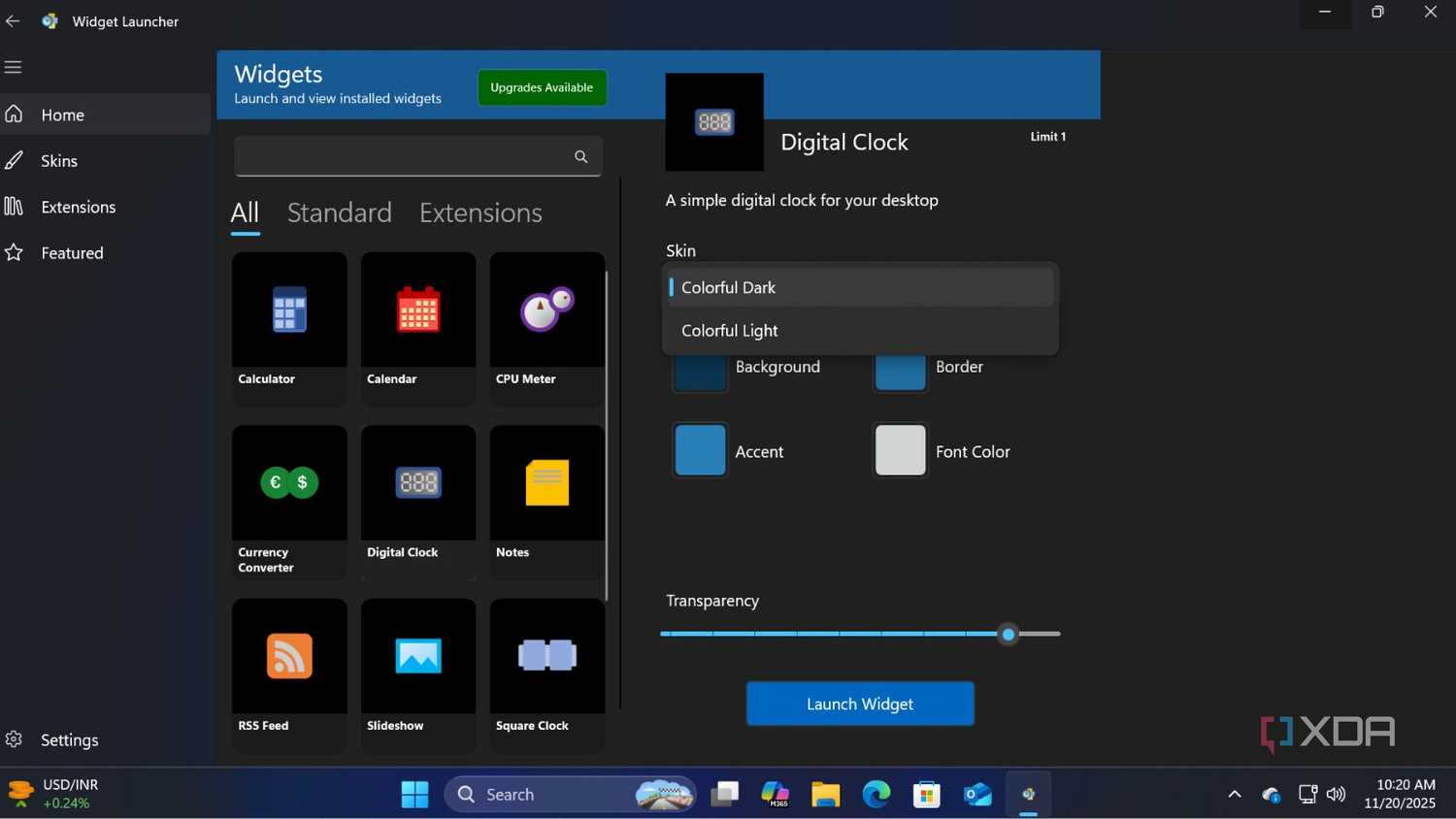
Task: Click the Upgrades Available button
Action: point(542,87)
